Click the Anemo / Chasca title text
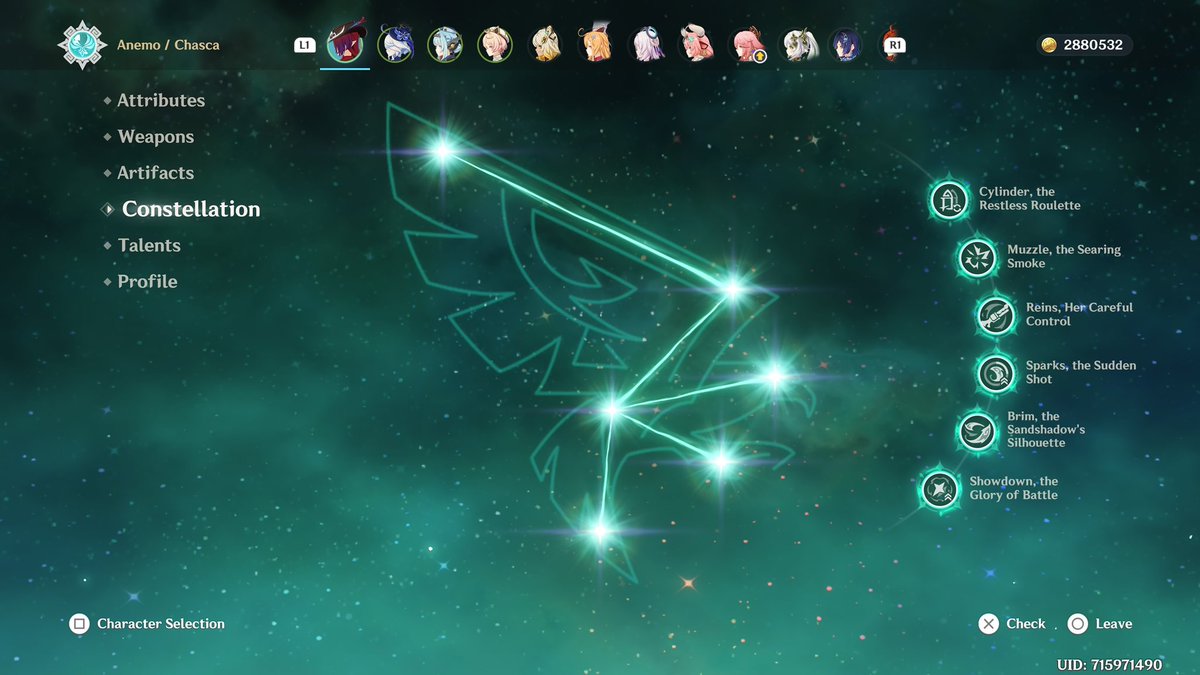Screen dimensions: 1200x675 coord(168,45)
